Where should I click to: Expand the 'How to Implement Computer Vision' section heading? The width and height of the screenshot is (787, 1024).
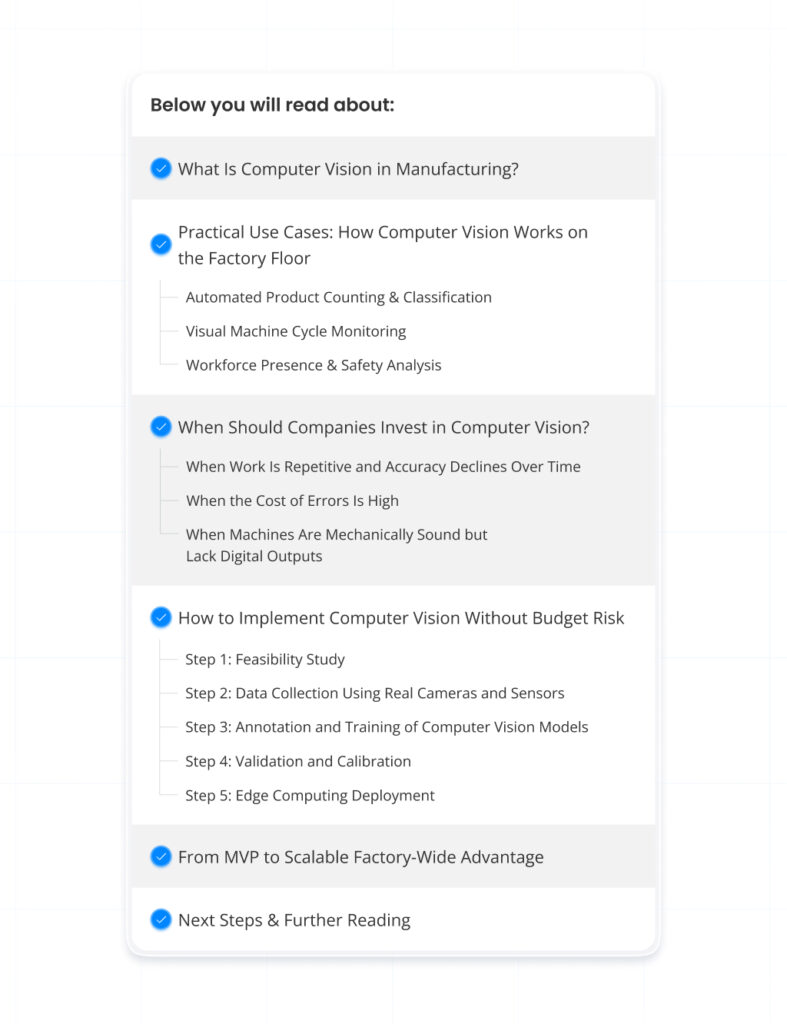400,617
